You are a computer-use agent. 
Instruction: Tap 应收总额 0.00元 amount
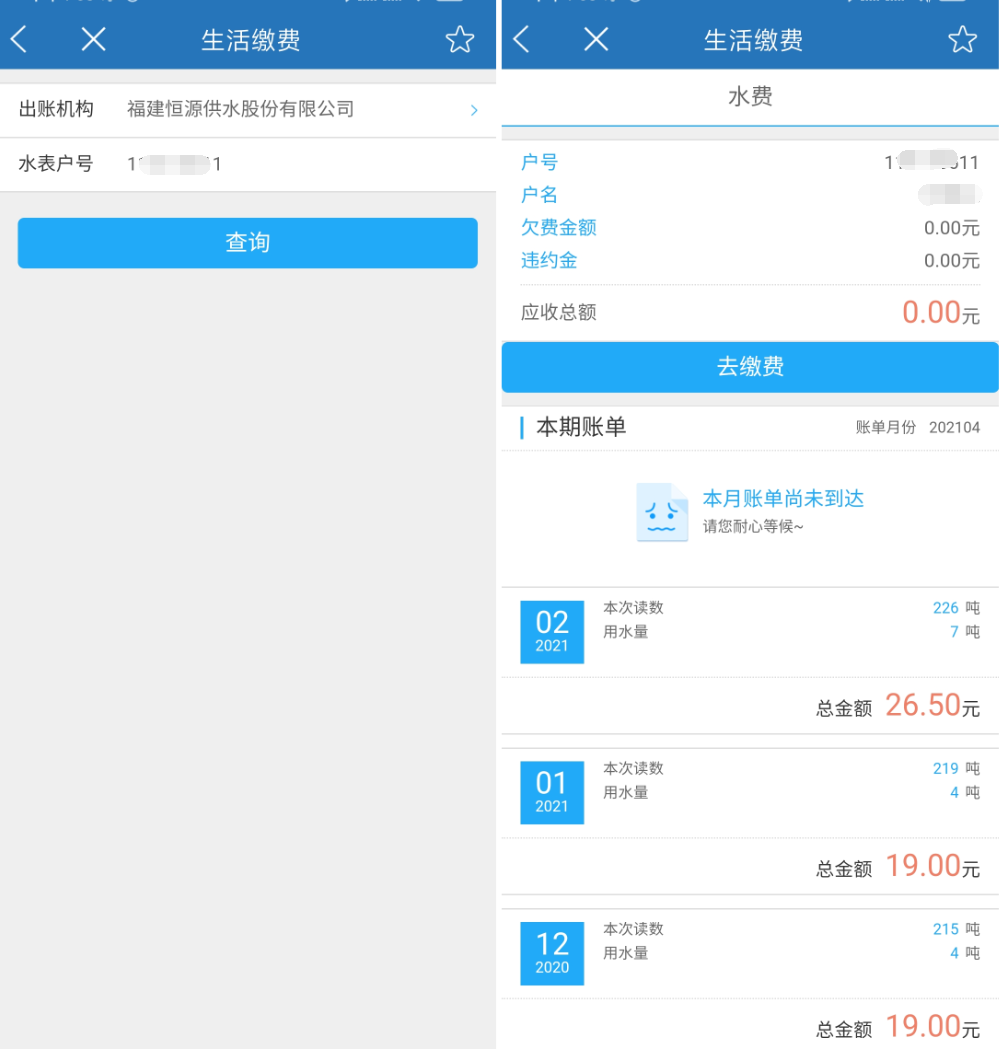[x=940, y=313]
